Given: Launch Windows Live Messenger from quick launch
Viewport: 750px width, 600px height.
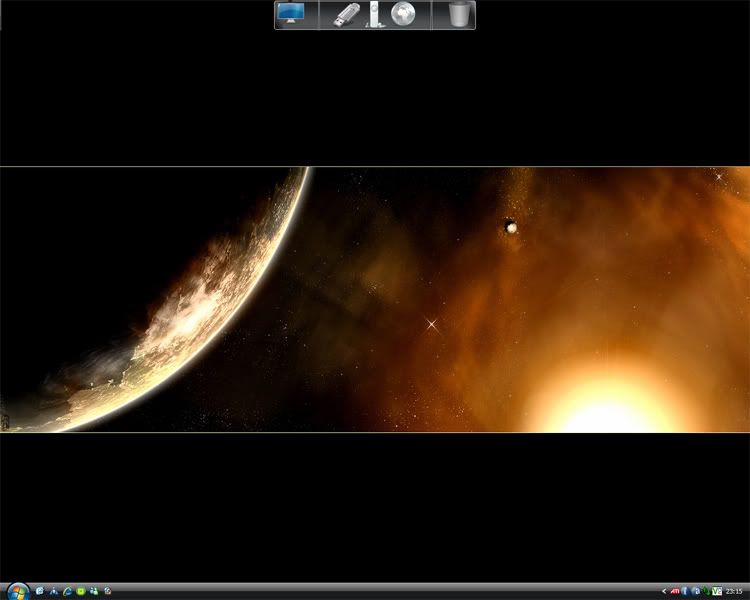Looking at the screenshot, I should tap(94, 591).
